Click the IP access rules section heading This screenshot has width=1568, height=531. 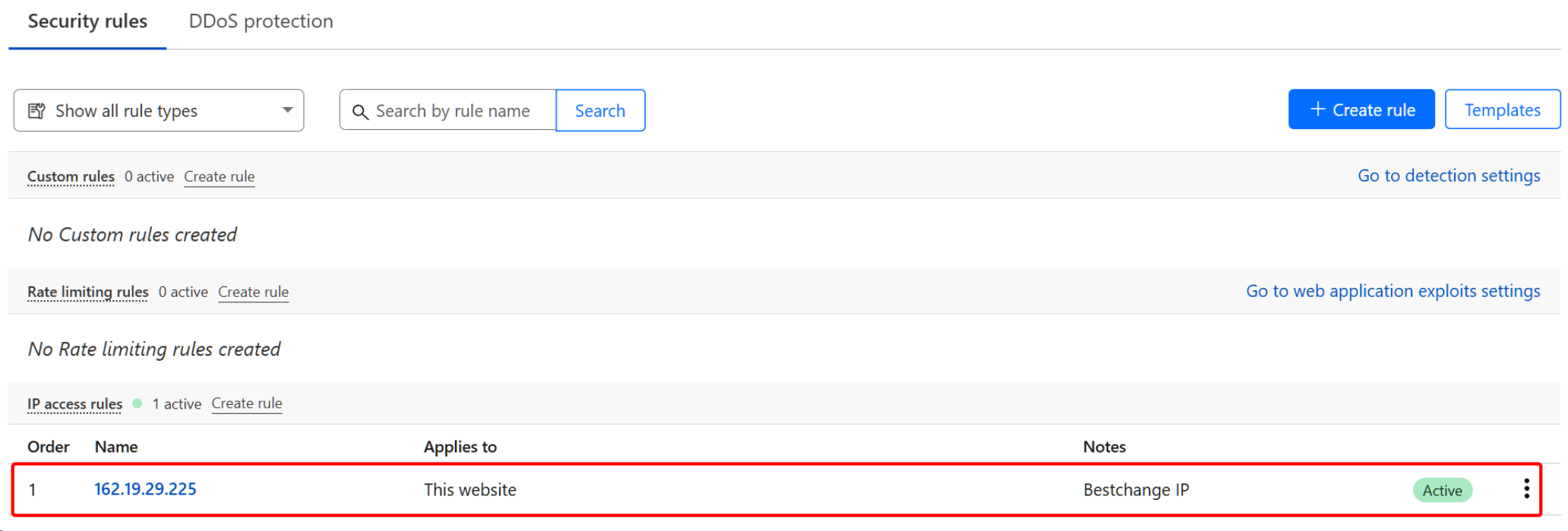tap(74, 404)
